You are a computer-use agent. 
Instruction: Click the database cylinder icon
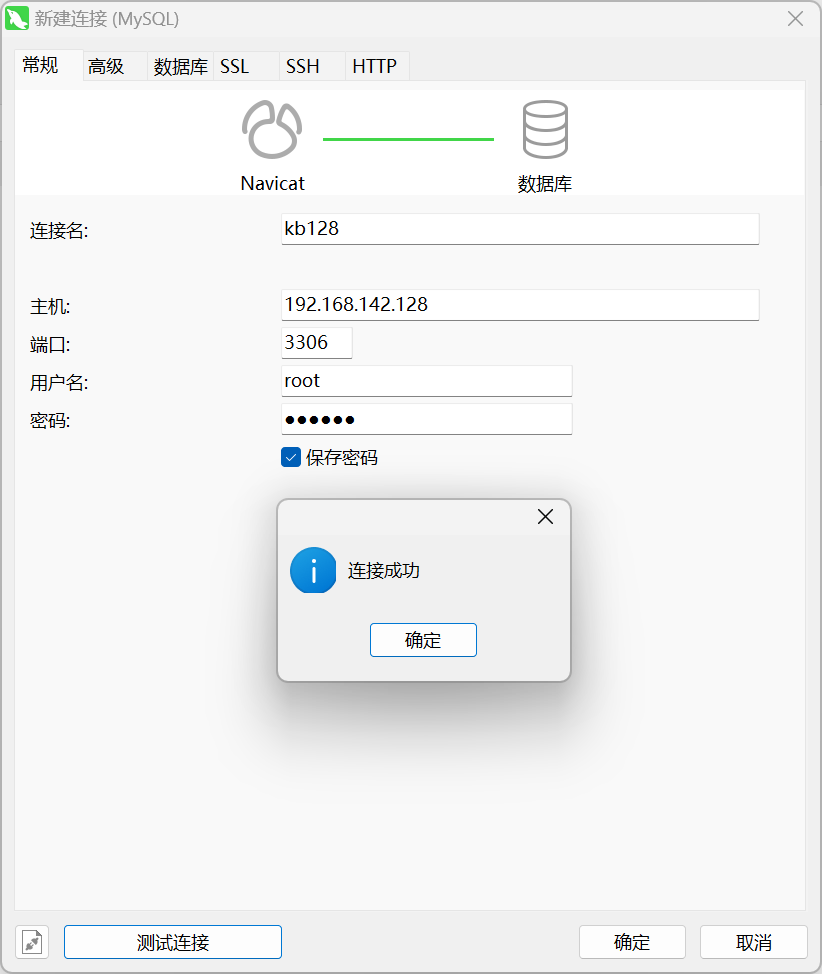pos(545,129)
